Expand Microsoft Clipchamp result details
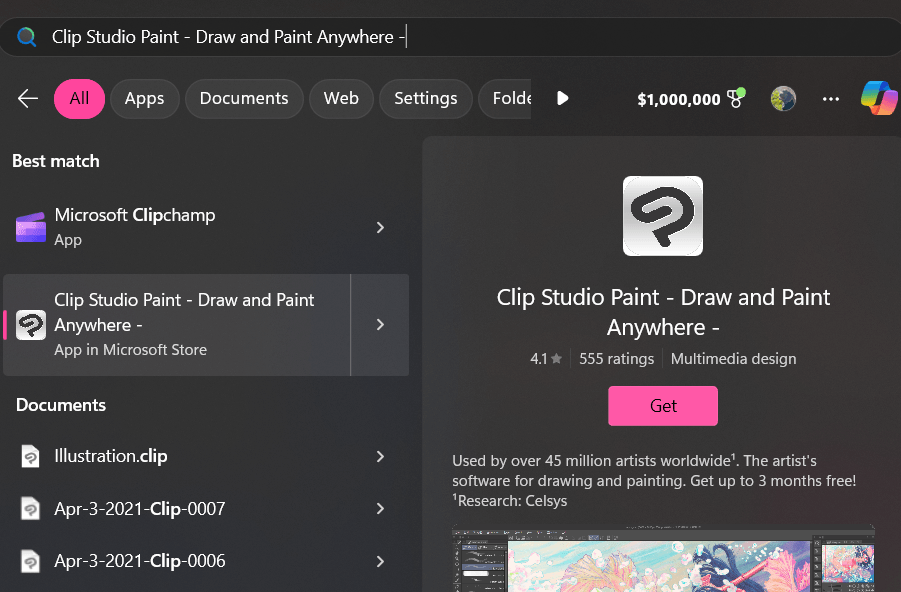 point(380,228)
